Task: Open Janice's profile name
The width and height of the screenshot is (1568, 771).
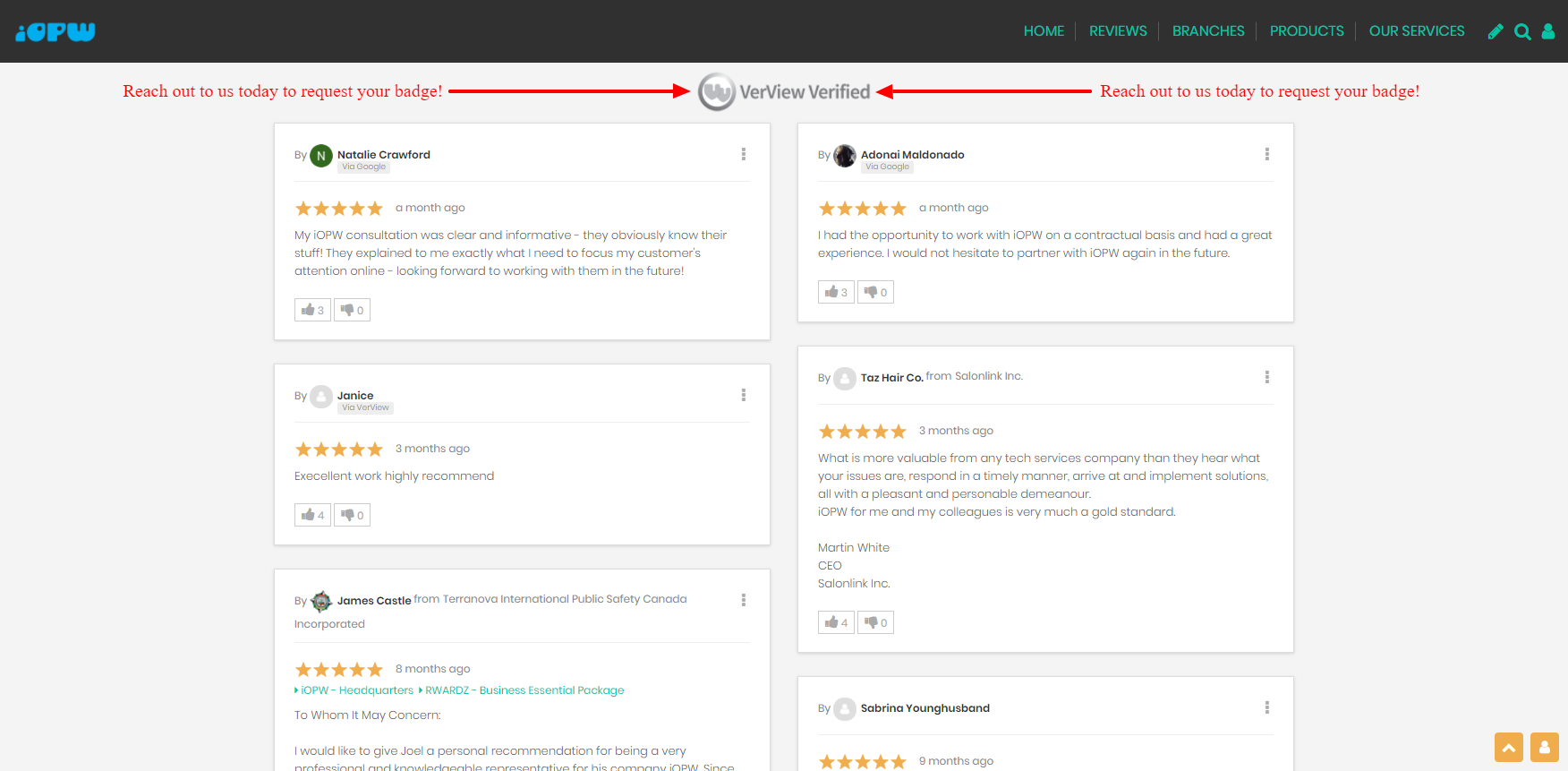Action: pyautogui.click(x=355, y=396)
